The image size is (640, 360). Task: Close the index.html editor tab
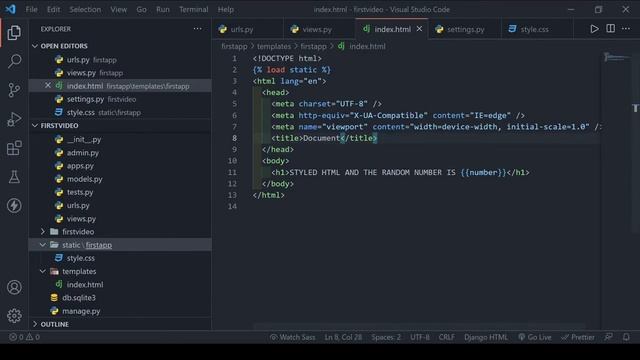click(419, 29)
